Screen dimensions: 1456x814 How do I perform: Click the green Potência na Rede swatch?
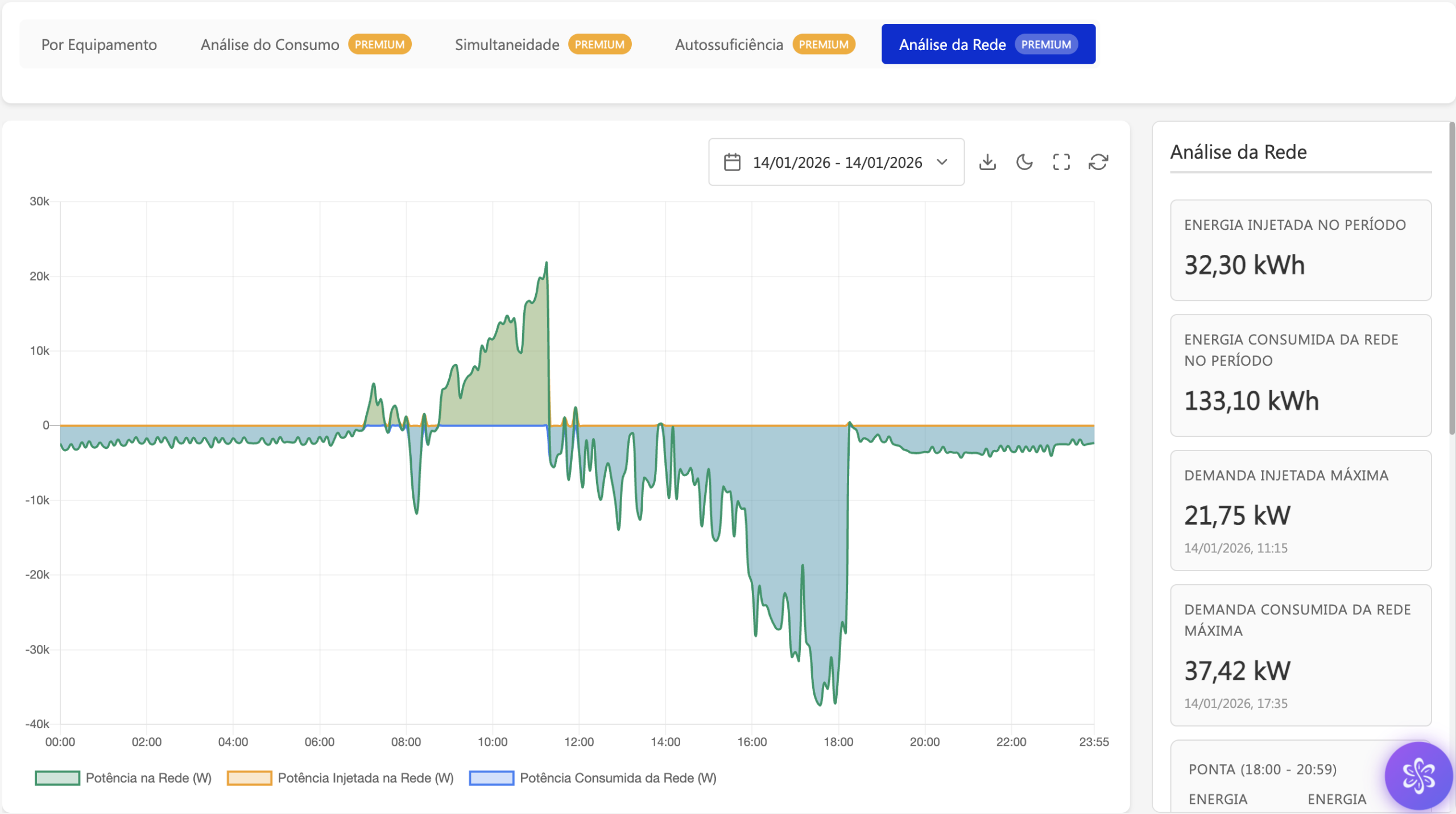point(57,778)
